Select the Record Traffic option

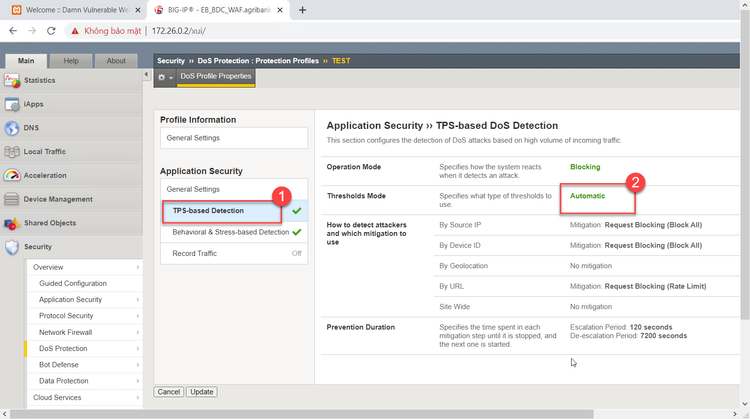pos(193,254)
